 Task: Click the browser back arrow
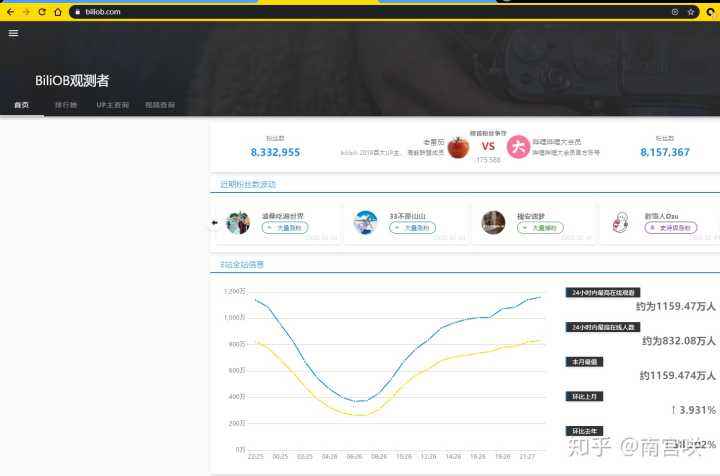click(x=11, y=12)
